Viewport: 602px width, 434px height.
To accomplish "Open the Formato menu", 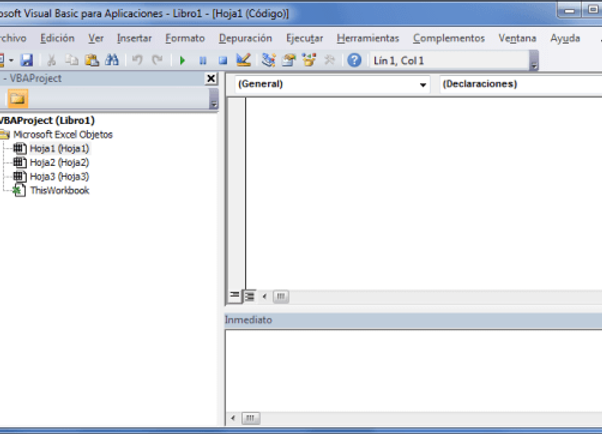I will tap(185, 38).
